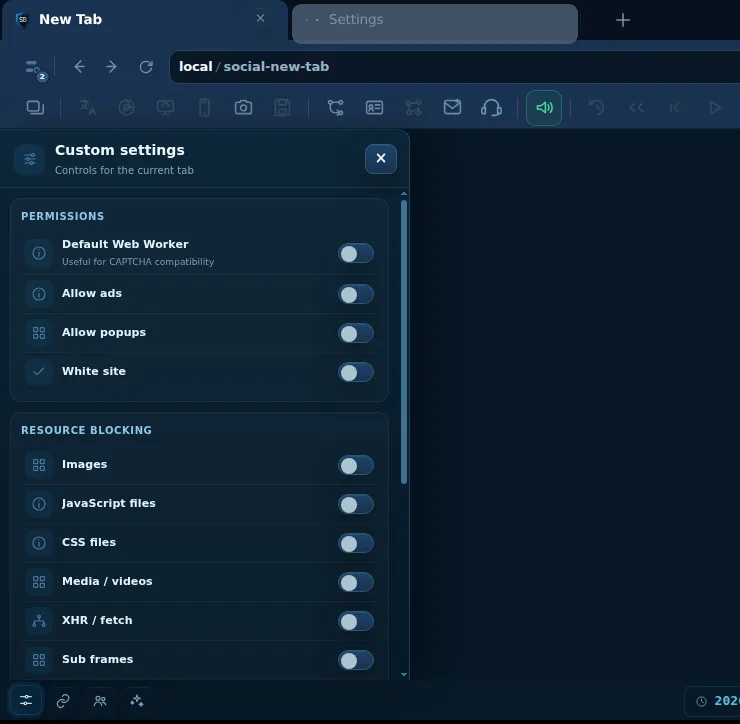Toggle Media / videos blocking
The height and width of the screenshot is (724, 740).
[356, 582]
